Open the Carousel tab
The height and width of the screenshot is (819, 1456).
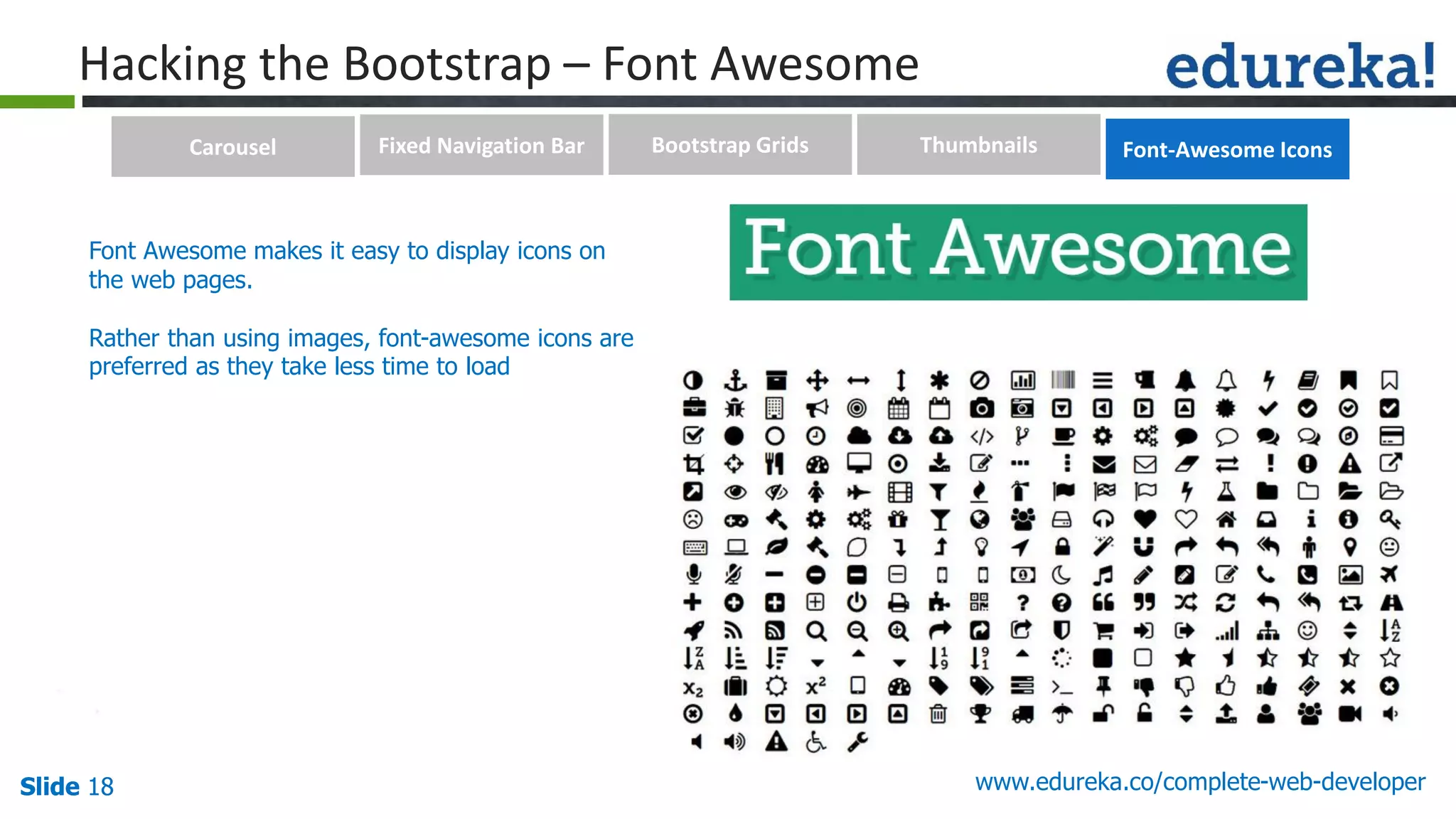pos(232,146)
